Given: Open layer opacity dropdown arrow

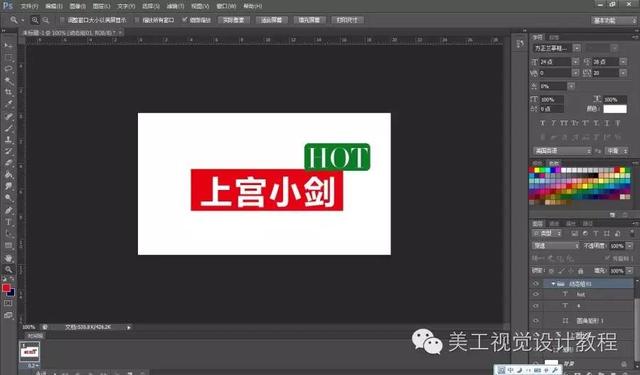Looking at the screenshot, I should click(630, 246).
